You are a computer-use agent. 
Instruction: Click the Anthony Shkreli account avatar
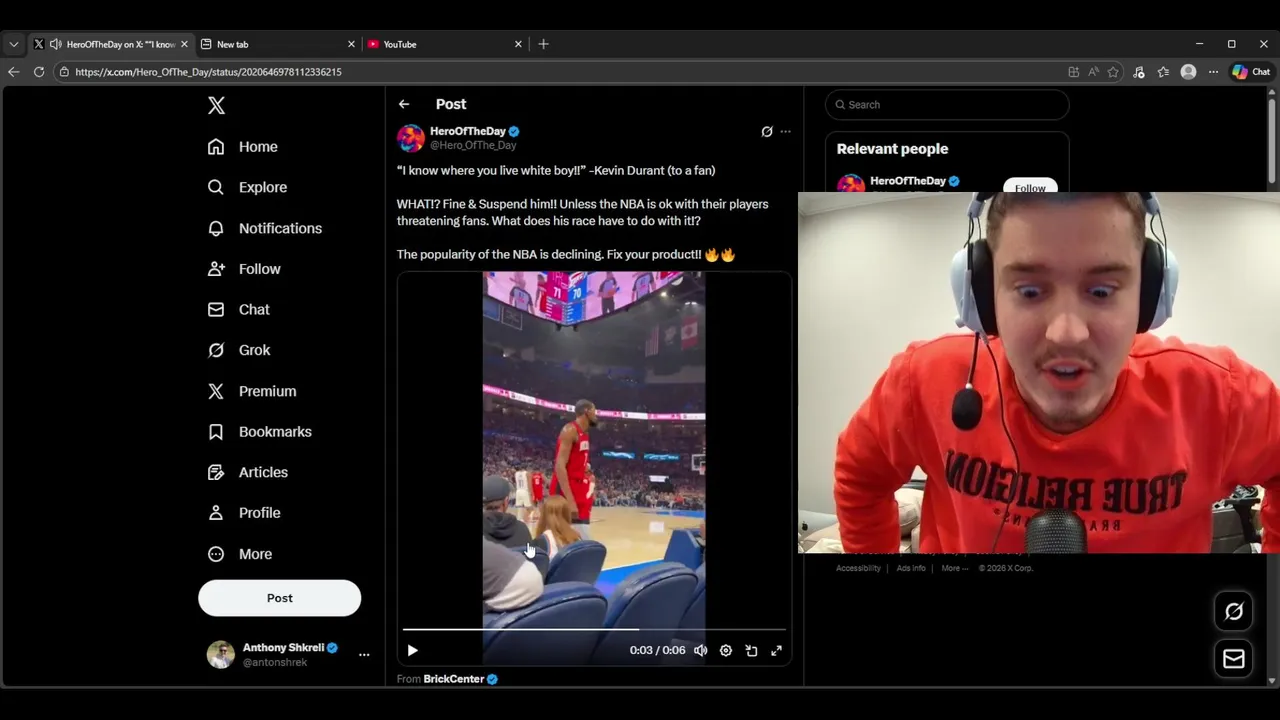point(220,655)
